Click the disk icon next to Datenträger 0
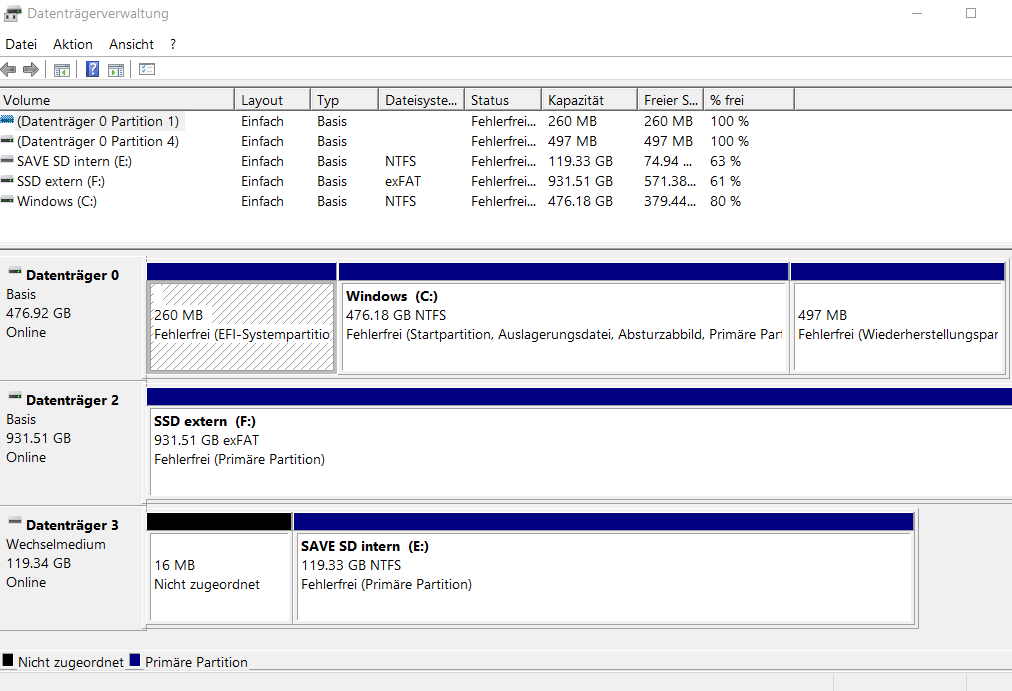Image resolution: width=1012 pixels, height=691 pixels. click(x=15, y=272)
